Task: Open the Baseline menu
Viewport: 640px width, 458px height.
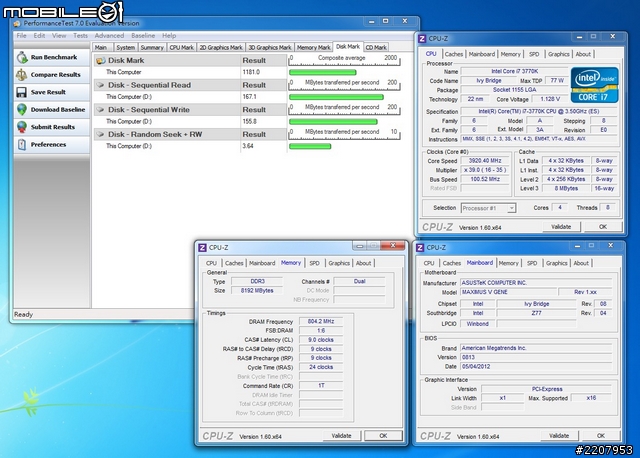Action: tap(143, 36)
